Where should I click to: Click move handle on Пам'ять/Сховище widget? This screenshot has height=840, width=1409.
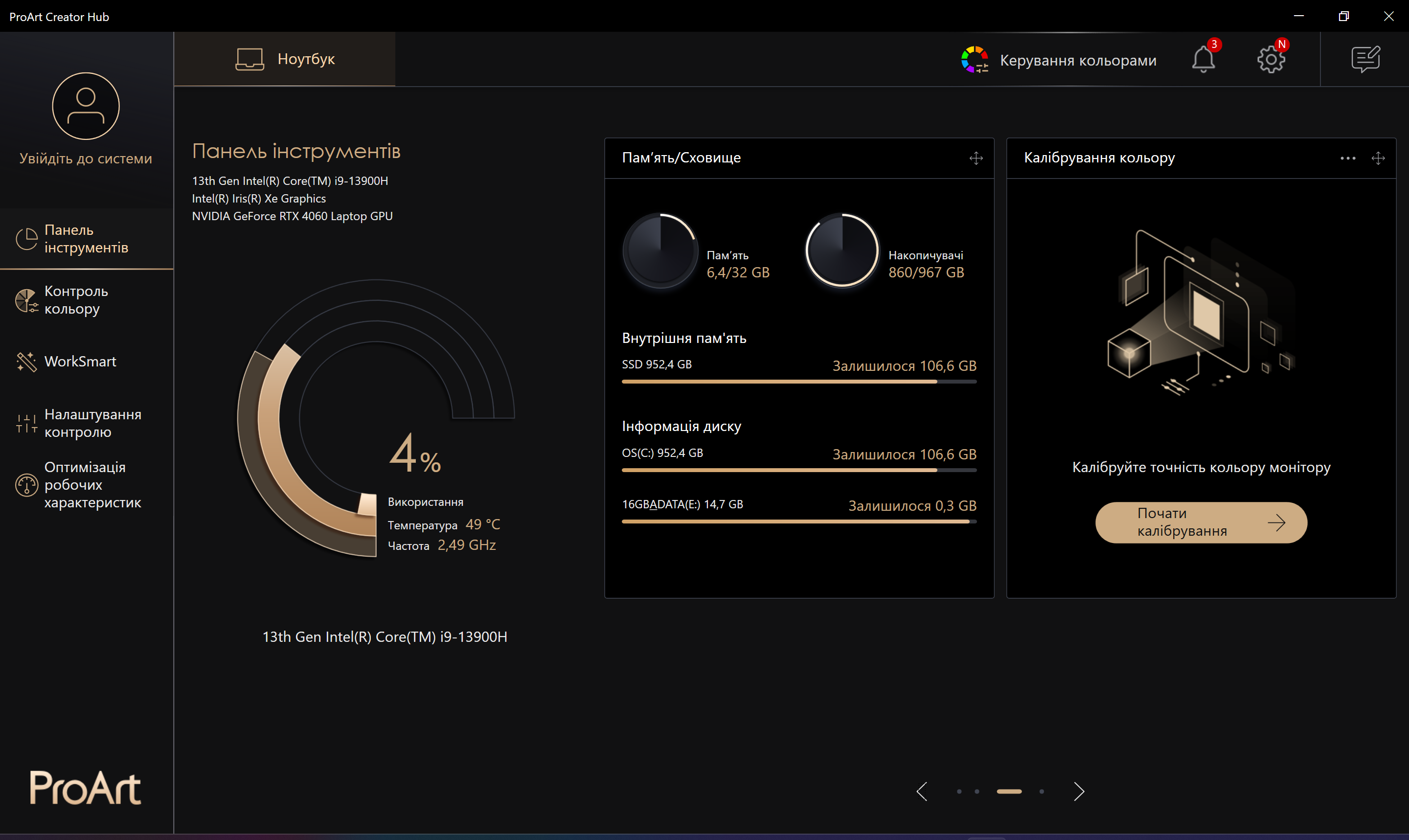976,158
